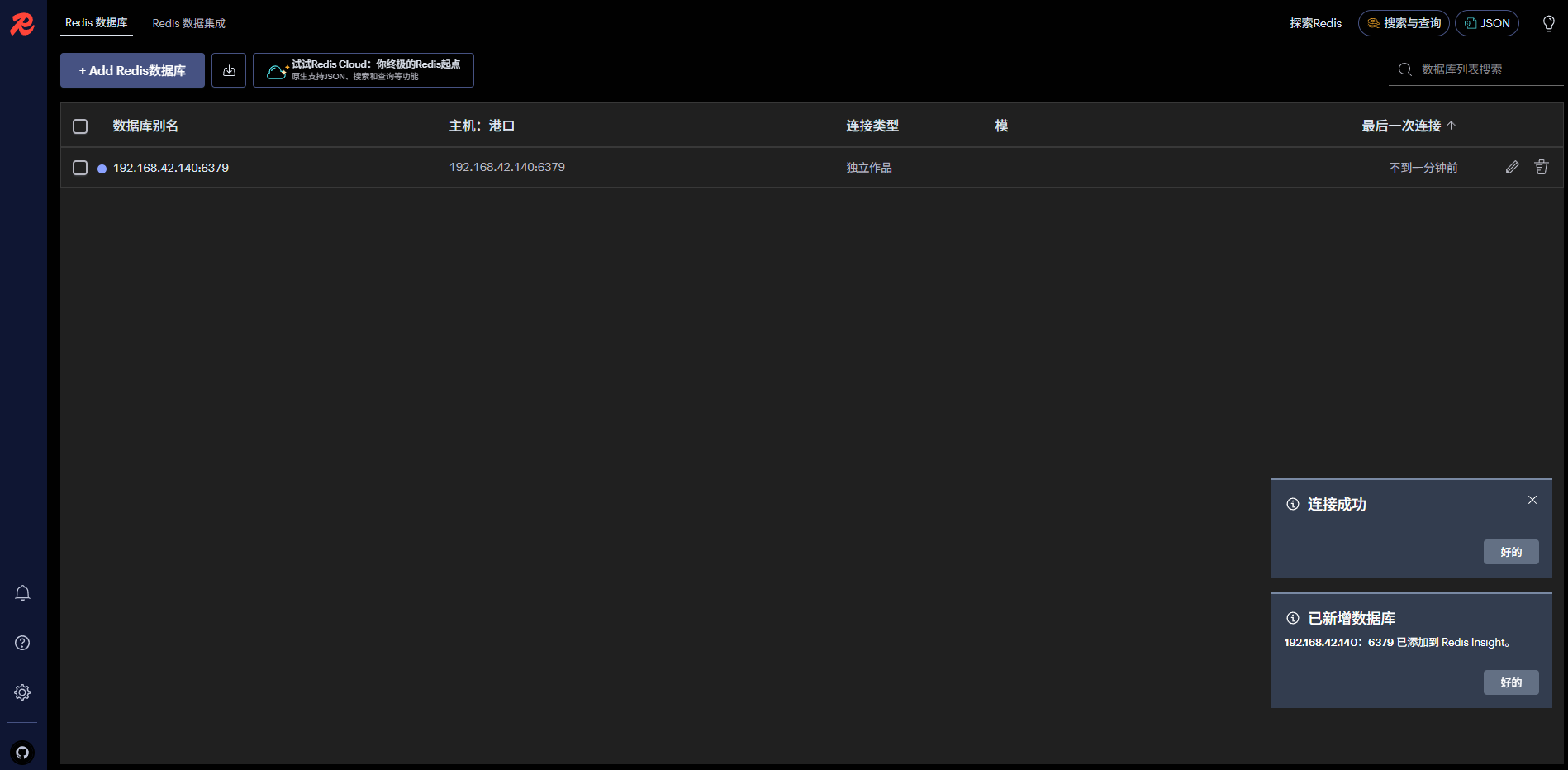Sort by 数据库别名 column header
The image size is (1568, 770).
coord(145,126)
